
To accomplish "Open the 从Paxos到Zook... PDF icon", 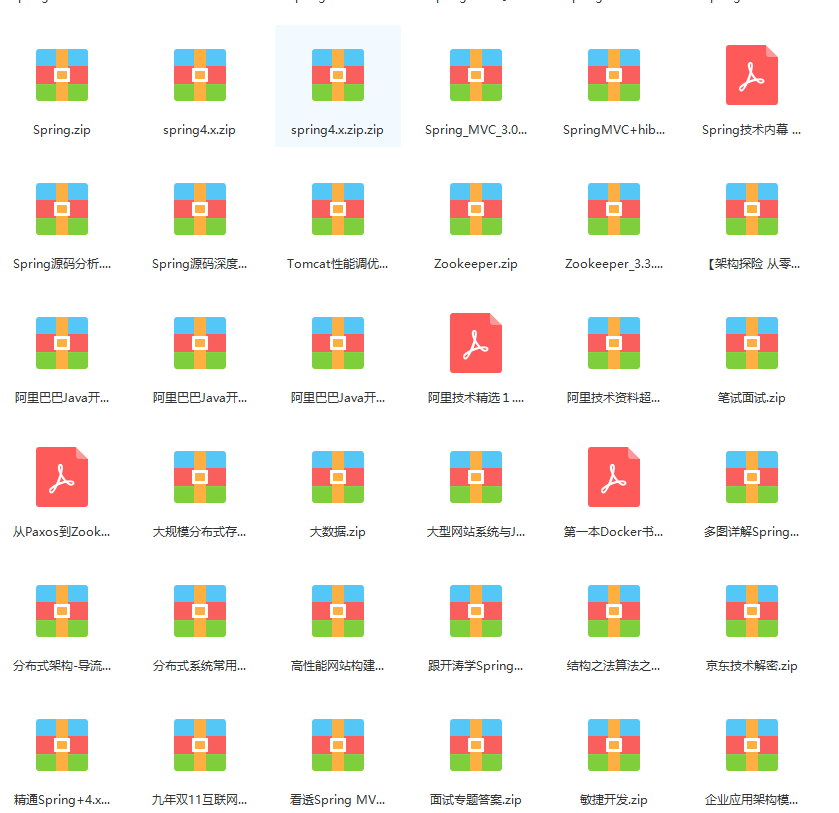I will pos(62,477).
